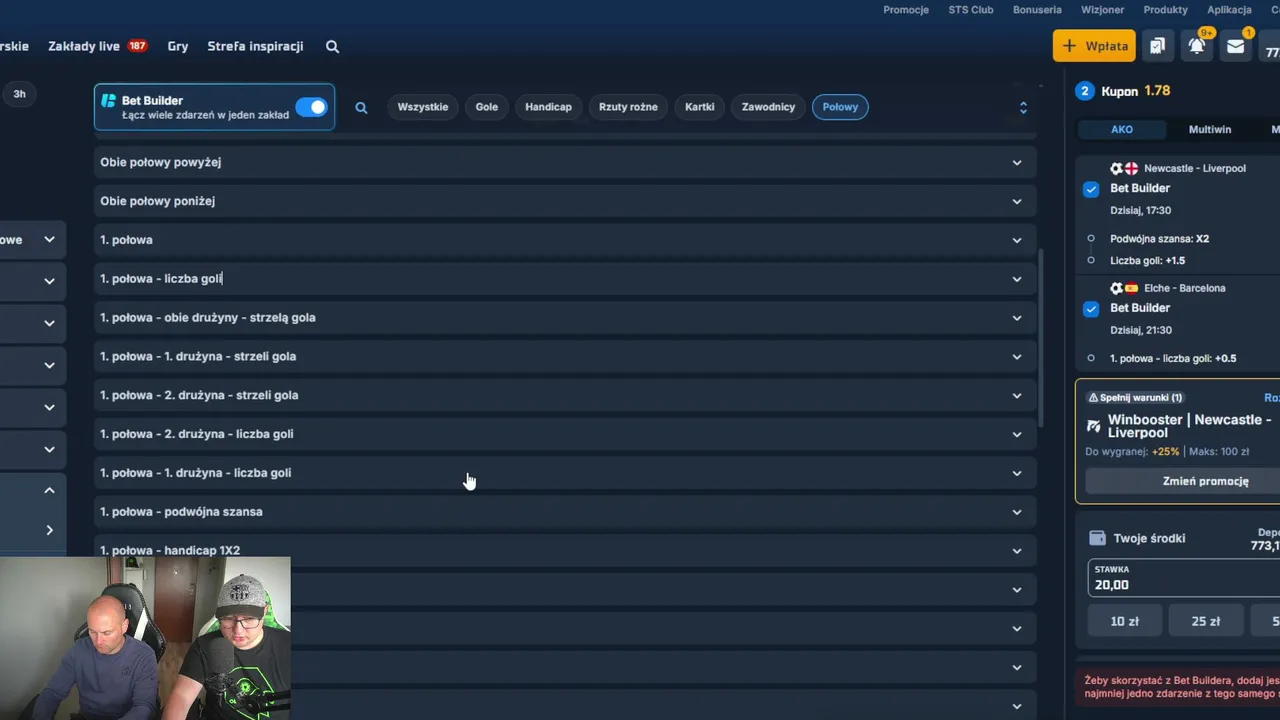Select the Wszystkie filter tab

point(423,107)
